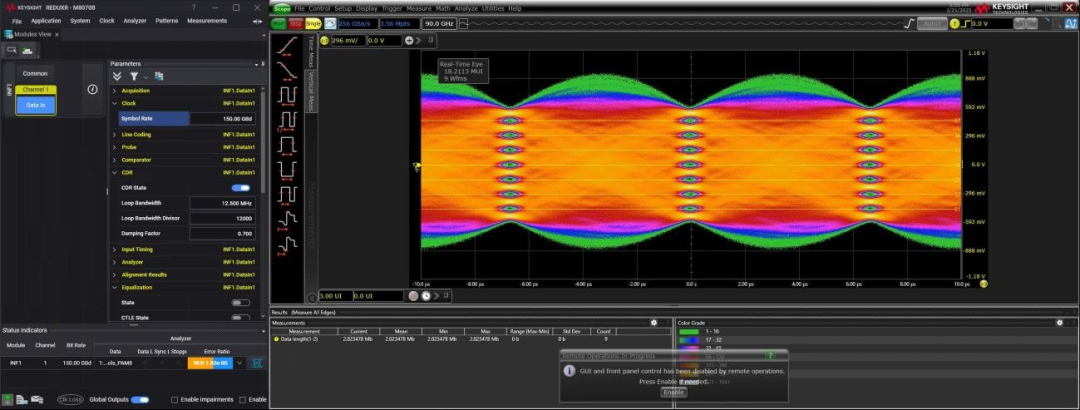Enable the CTLE State toggle

pos(240,318)
